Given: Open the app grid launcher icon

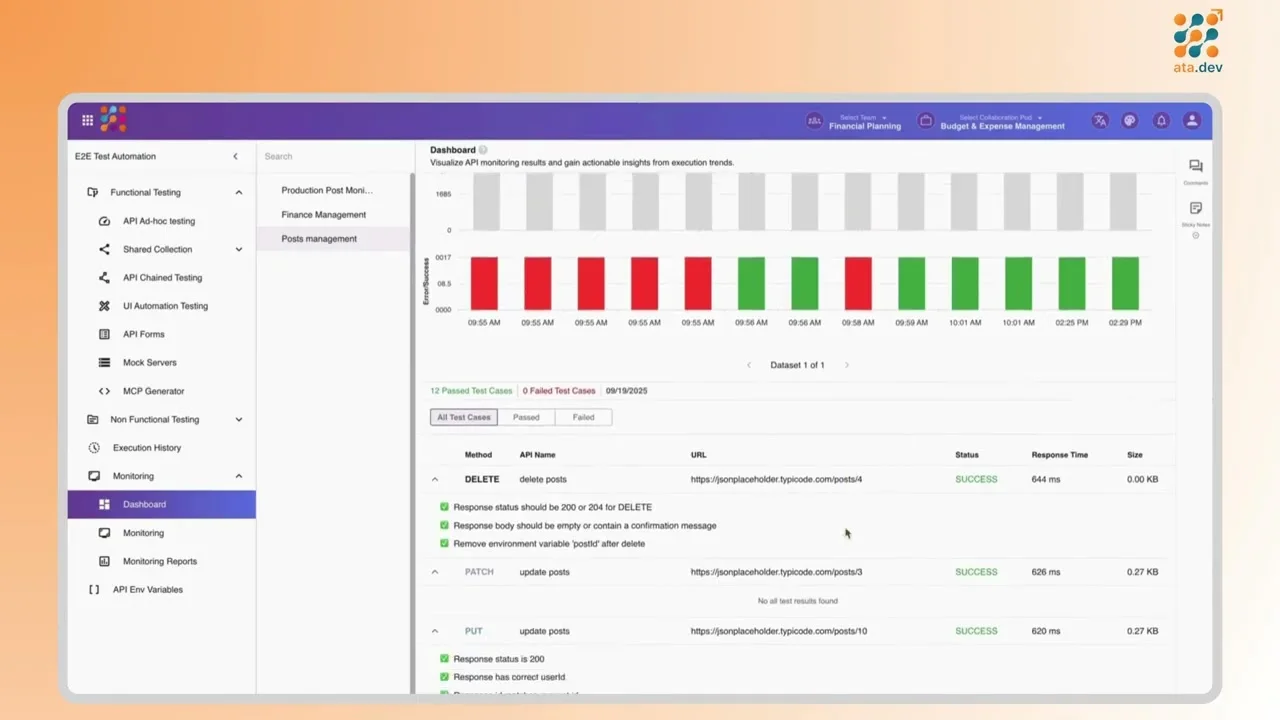Looking at the screenshot, I should (87, 120).
